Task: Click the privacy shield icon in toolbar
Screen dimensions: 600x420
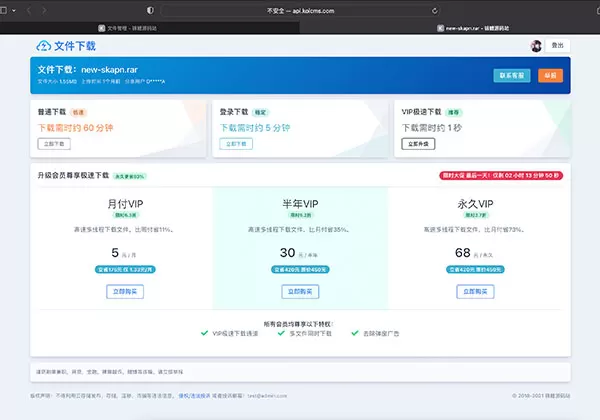Action: 150,10
